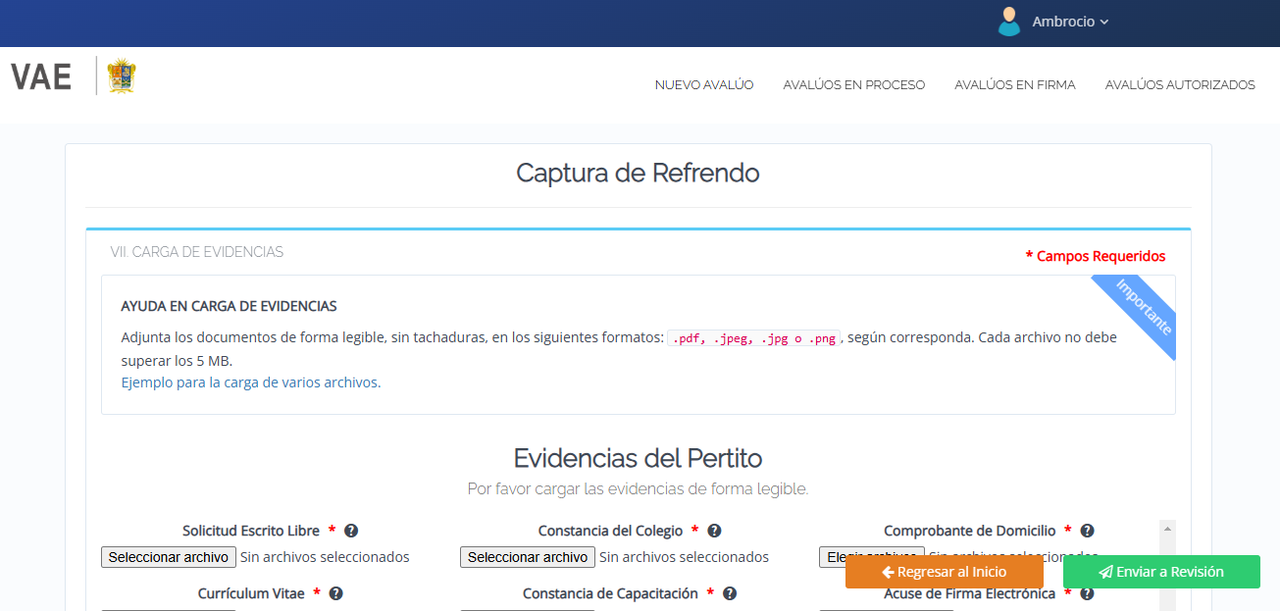1280x611 pixels.
Task: Open Ejemplo para la carga de varios archivos link
Action: click(x=251, y=382)
